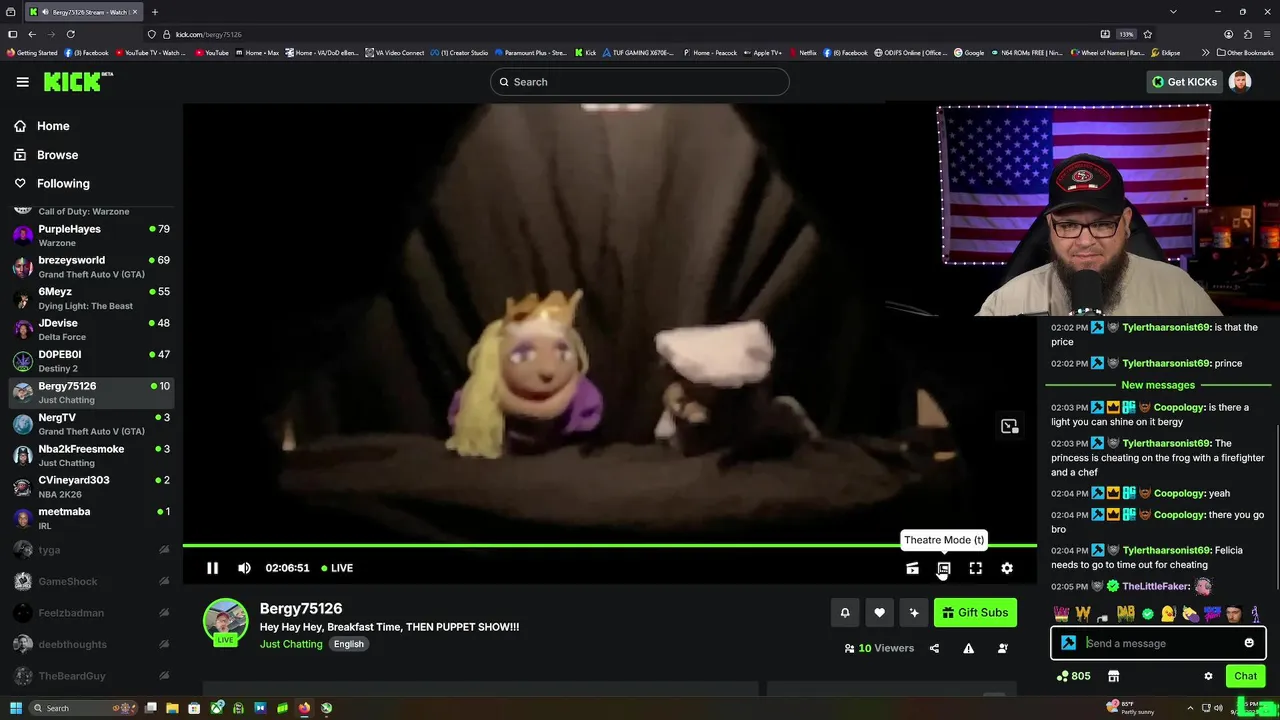Click the sparkle icon next to Gift Subs
The width and height of the screenshot is (1280, 720).
tap(913, 613)
